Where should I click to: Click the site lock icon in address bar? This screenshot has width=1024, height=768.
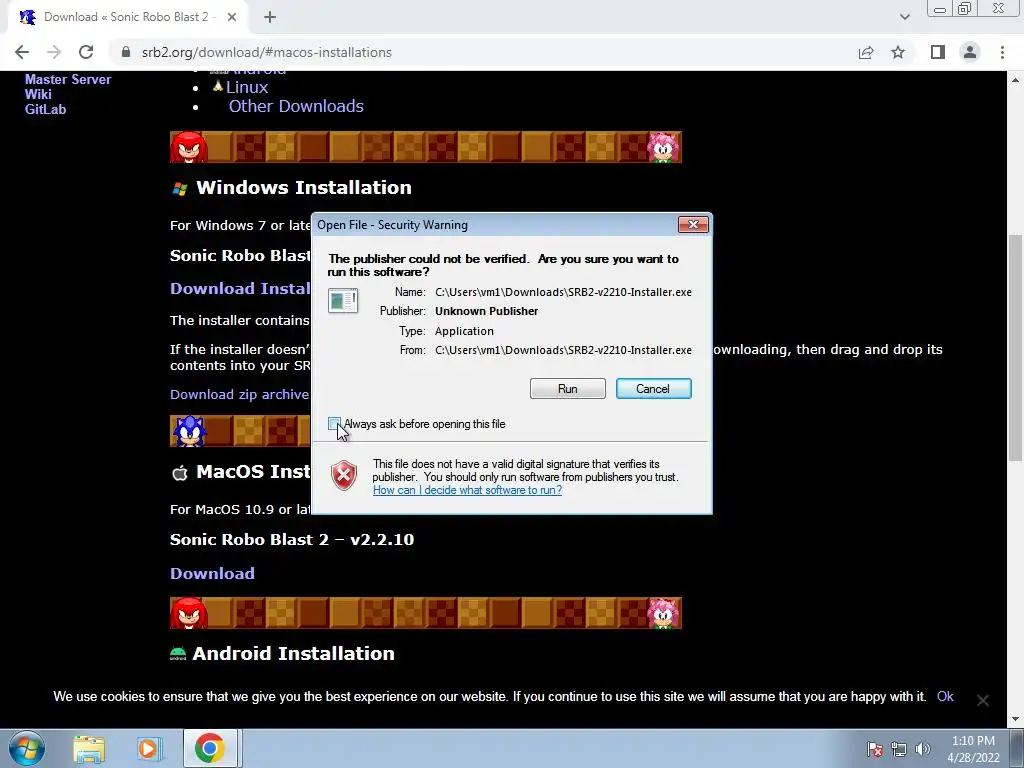127,52
